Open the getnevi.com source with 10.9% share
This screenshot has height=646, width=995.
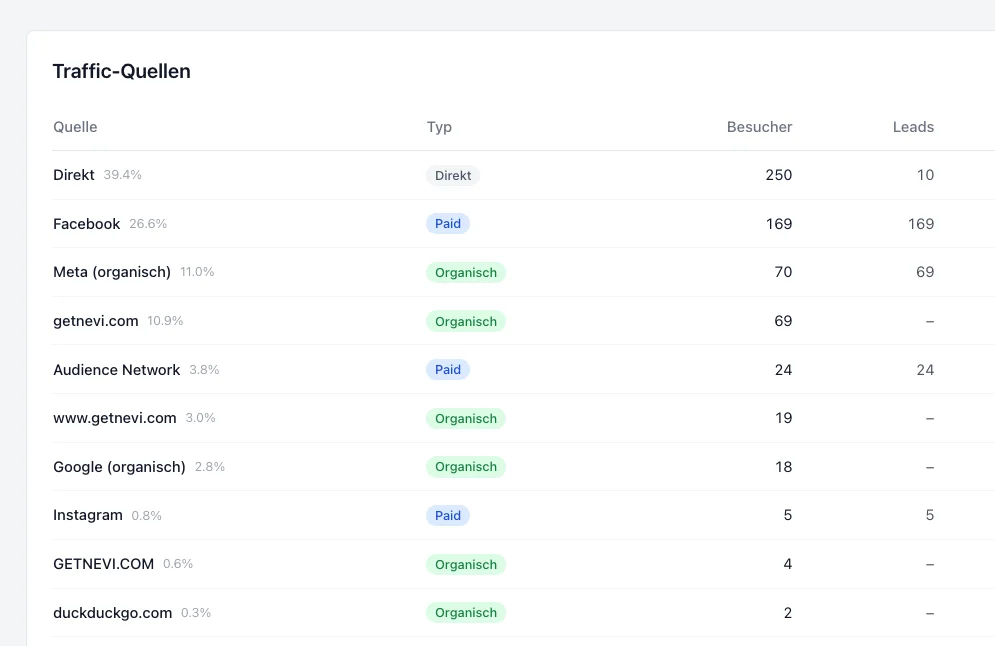pyautogui.click(x=97, y=321)
